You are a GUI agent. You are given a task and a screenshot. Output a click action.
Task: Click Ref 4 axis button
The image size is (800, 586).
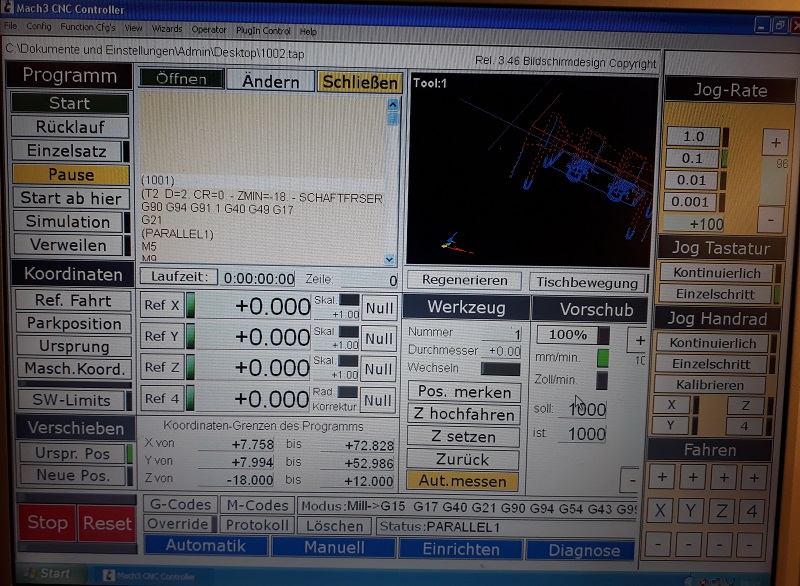[x=162, y=398]
